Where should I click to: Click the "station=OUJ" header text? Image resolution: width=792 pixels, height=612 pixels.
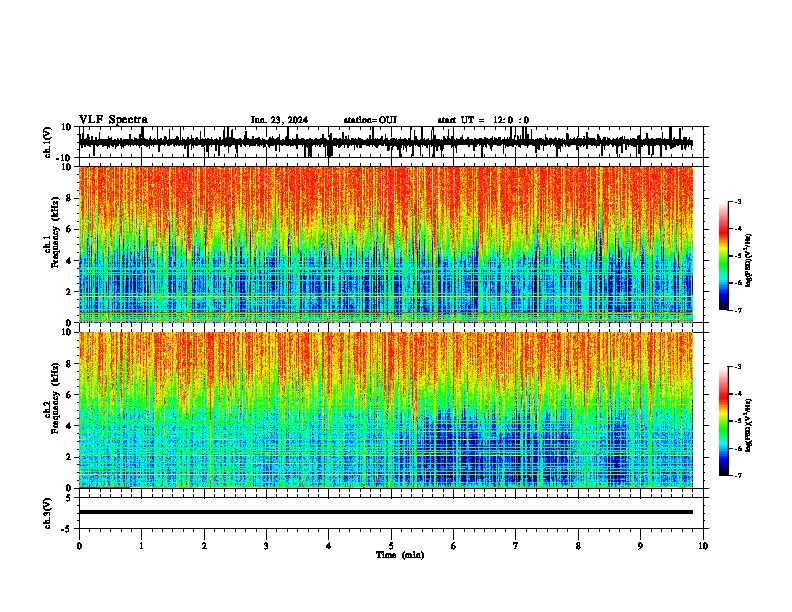(370, 120)
